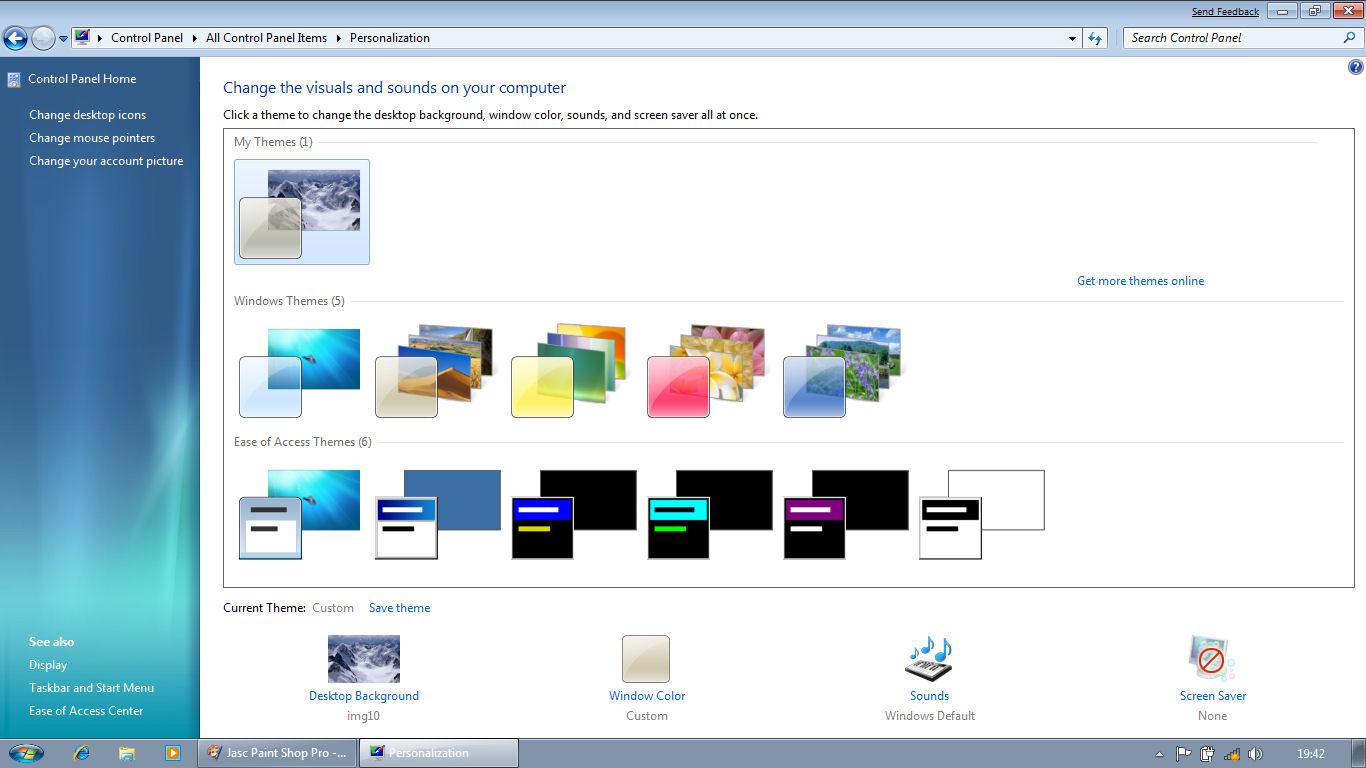This screenshot has height=768, width=1366.
Task: Open Windows Media Player from taskbar
Action: pos(172,753)
